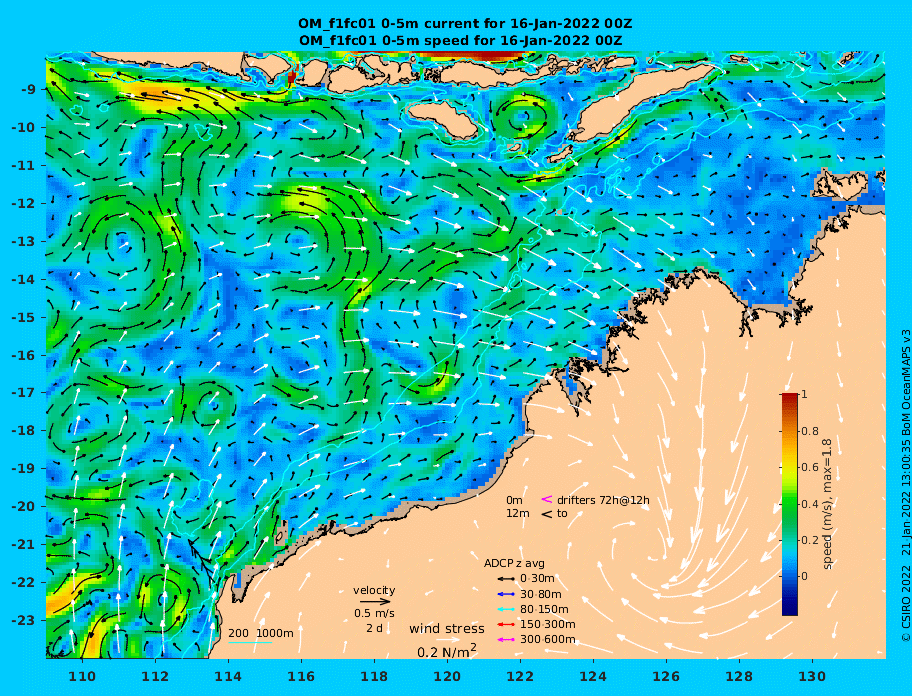
Task: Click the speed color bar
Action: pyautogui.click(x=790, y=504)
